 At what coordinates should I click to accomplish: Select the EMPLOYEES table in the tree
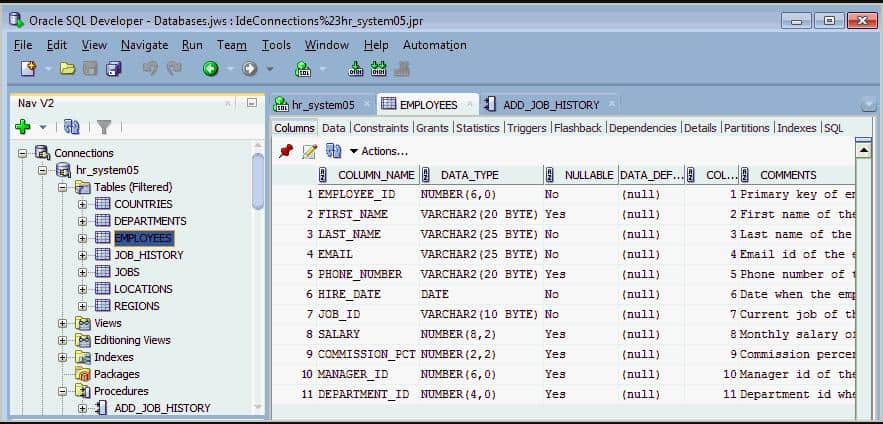tap(144, 238)
